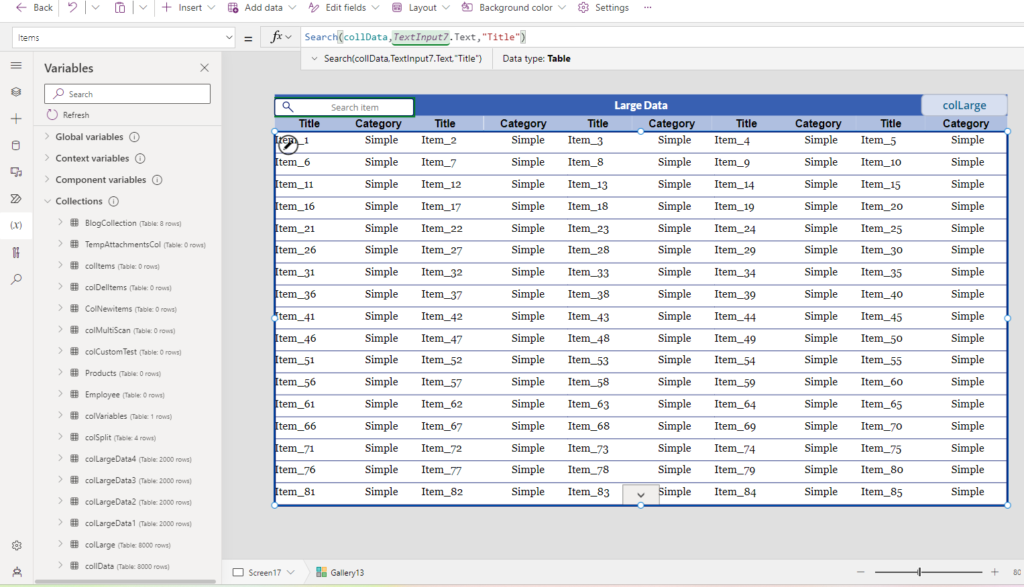
Task: Click the fx formula button
Action: (281, 37)
